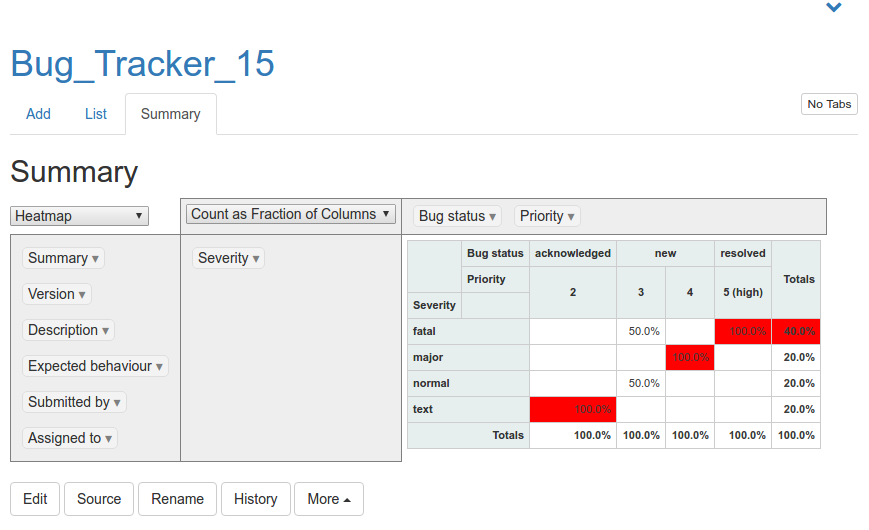This screenshot has width=869, height=530.
Task: Open the Description attribute filter
Action: pos(106,331)
